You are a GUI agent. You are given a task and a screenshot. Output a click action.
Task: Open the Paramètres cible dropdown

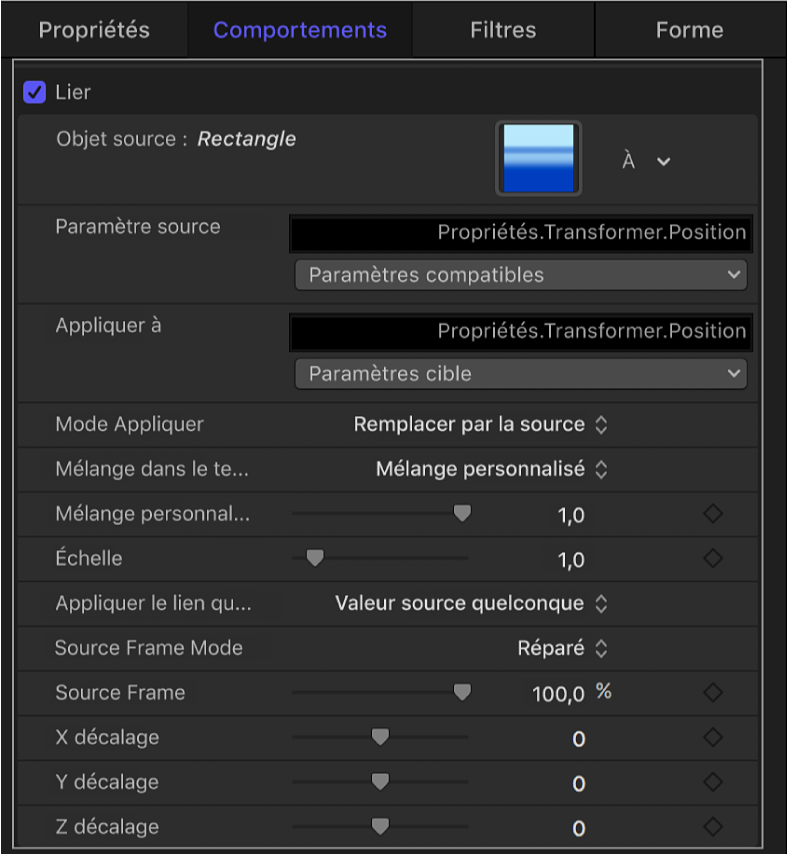521,374
